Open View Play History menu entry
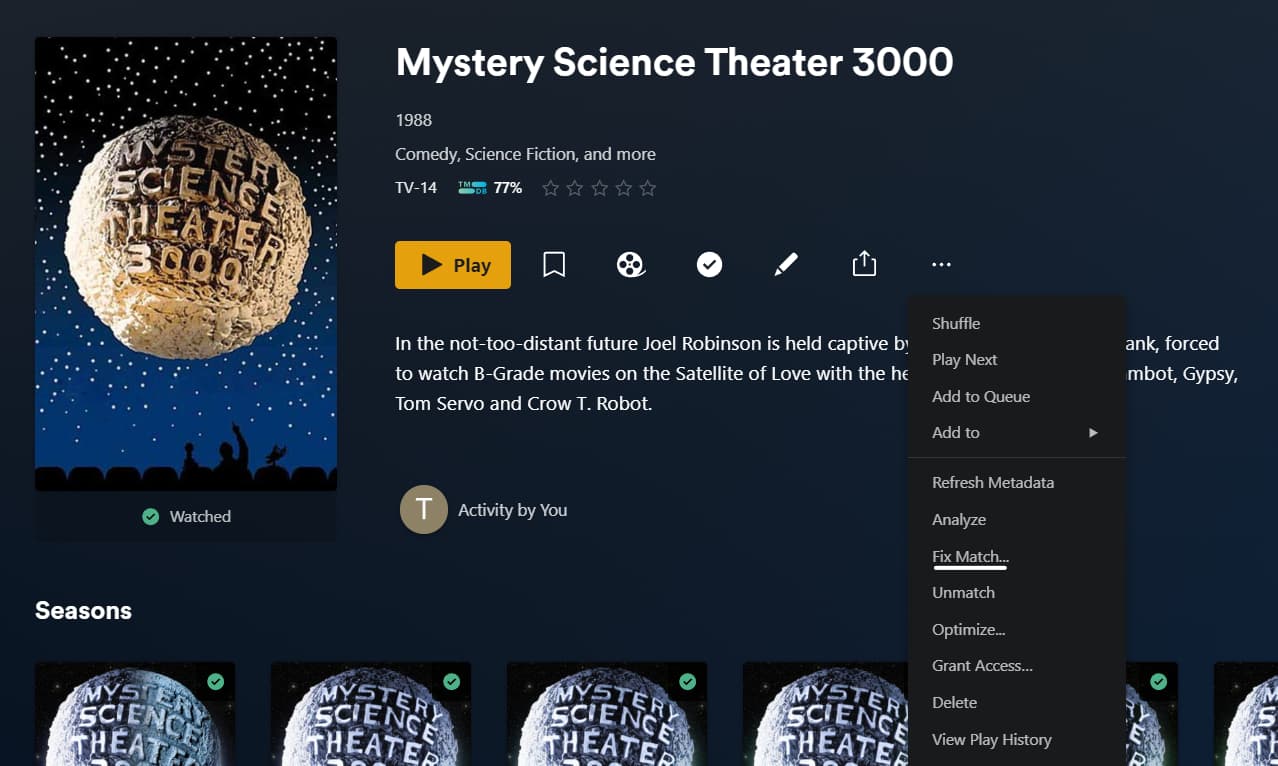 tap(1017, 739)
